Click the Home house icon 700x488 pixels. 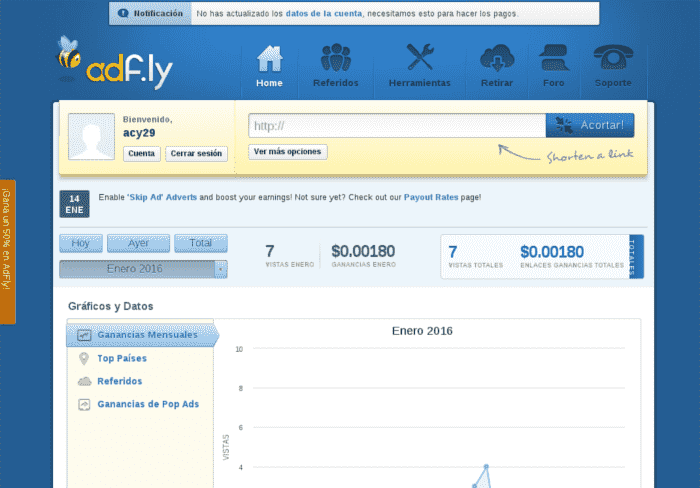(x=270, y=58)
